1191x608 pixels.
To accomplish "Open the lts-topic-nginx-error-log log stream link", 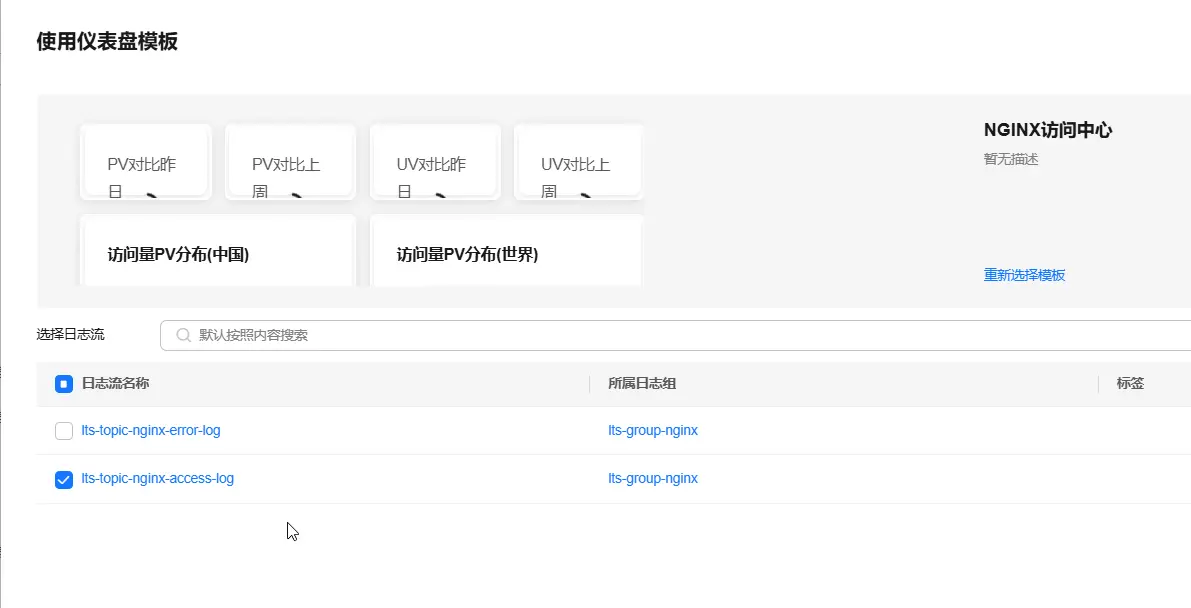I will [x=151, y=431].
